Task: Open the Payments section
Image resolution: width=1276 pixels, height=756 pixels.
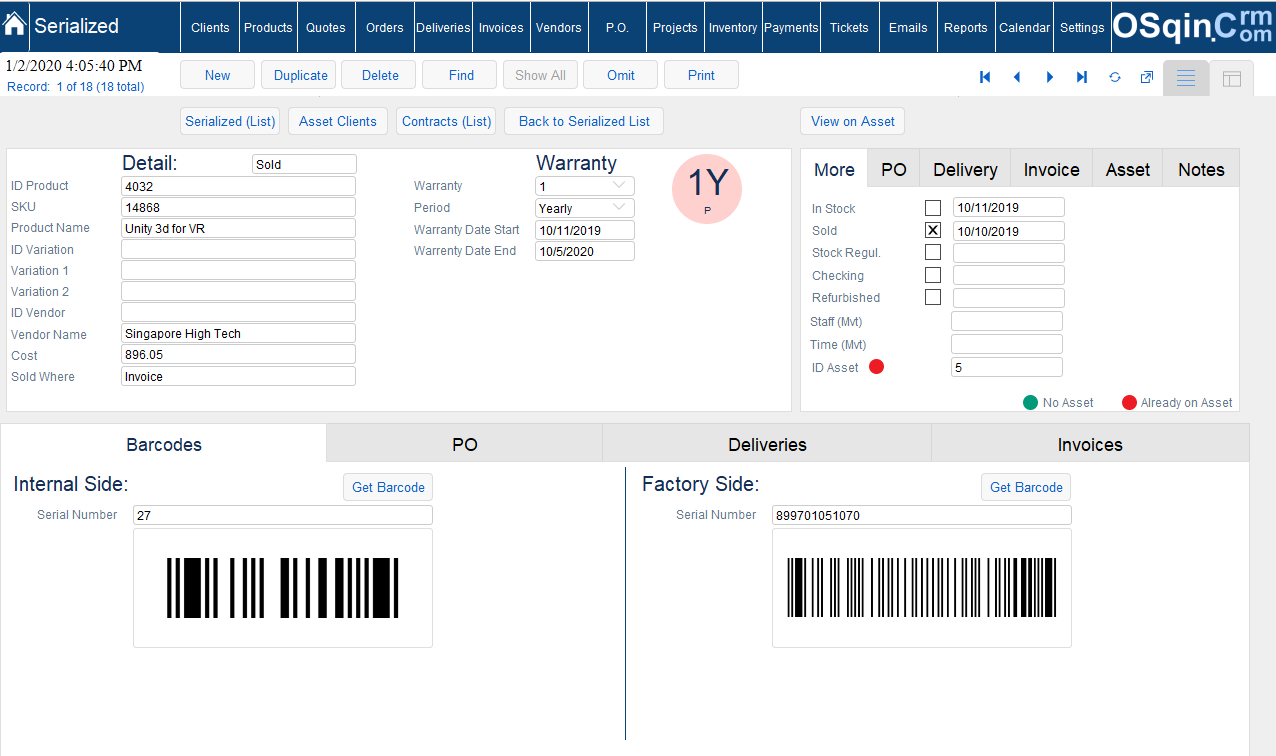Action: [x=791, y=27]
